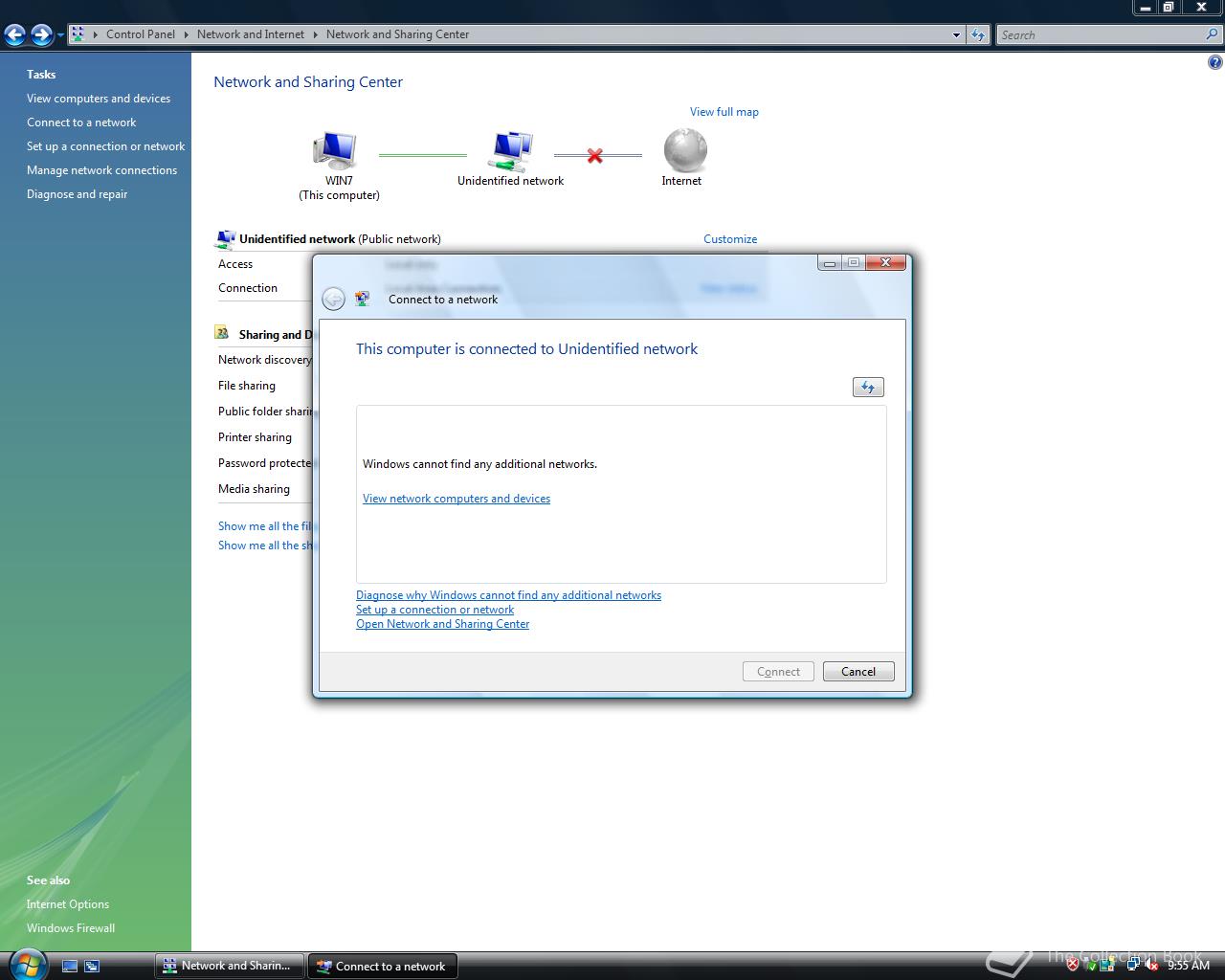Open View computers and devices task
The width and height of the screenshot is (1225, 980).
(99, 99)
